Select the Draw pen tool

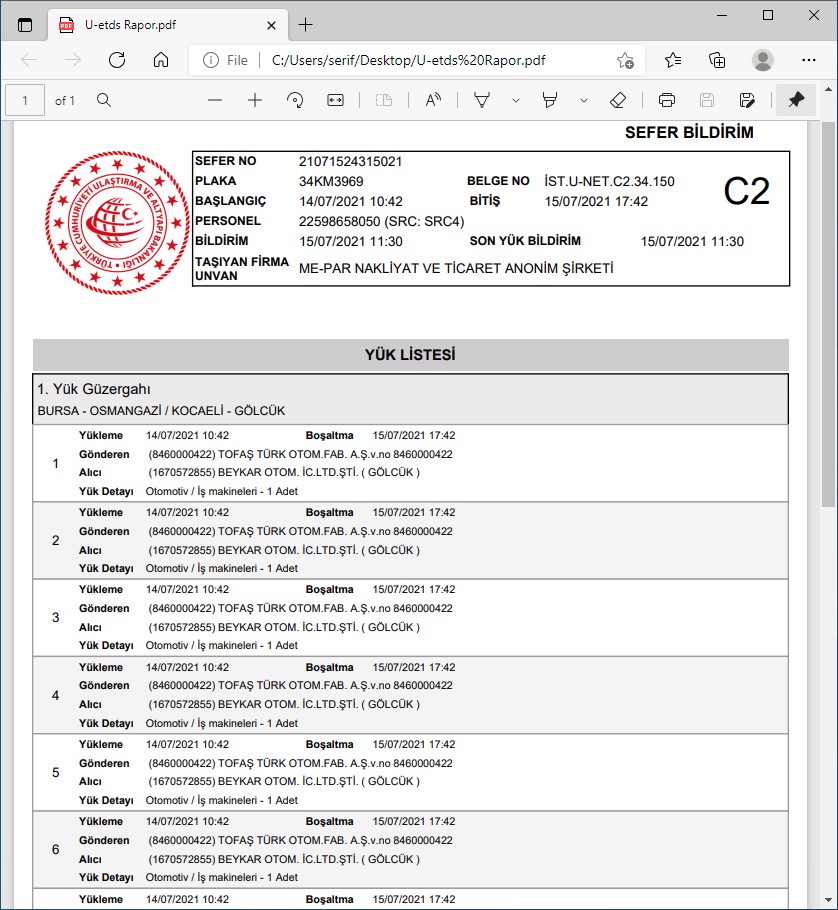[x=482, y=100]
